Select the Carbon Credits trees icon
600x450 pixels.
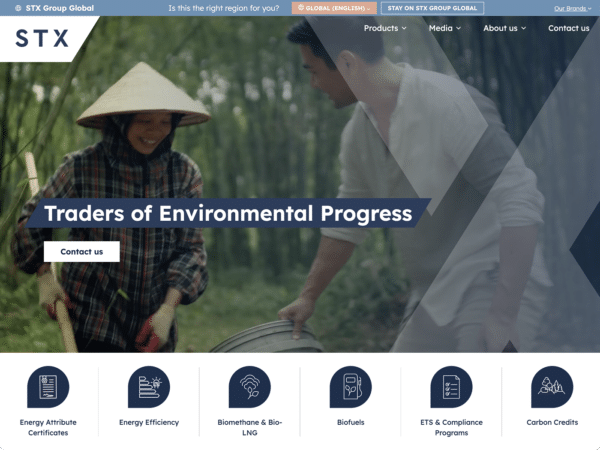pyautogui.click(x=552, y=387)
